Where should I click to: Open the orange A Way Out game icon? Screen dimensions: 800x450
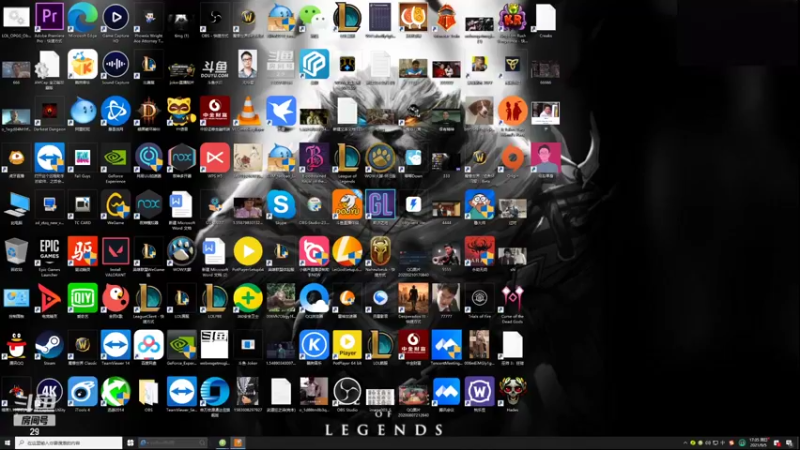pyautogui.click(x=512, y=111)
